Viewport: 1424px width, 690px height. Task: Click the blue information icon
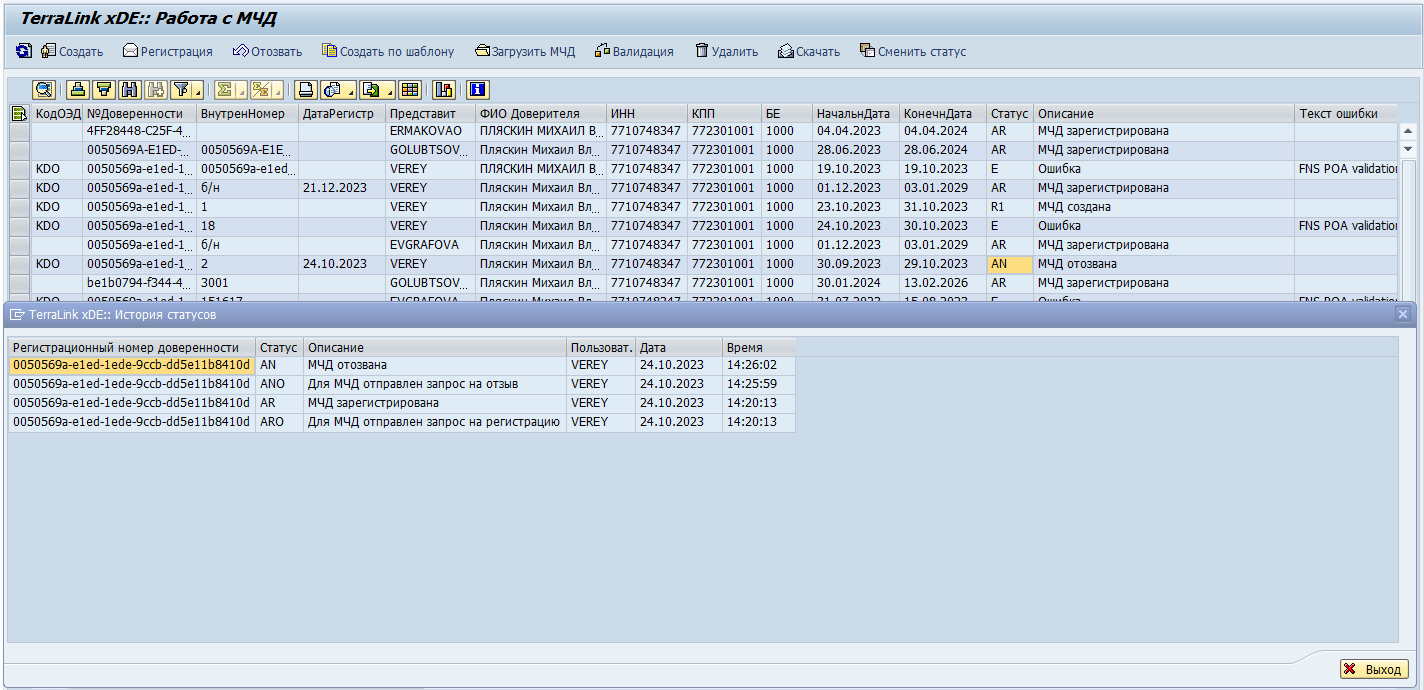pyautogui.click(x=477, y=90)
